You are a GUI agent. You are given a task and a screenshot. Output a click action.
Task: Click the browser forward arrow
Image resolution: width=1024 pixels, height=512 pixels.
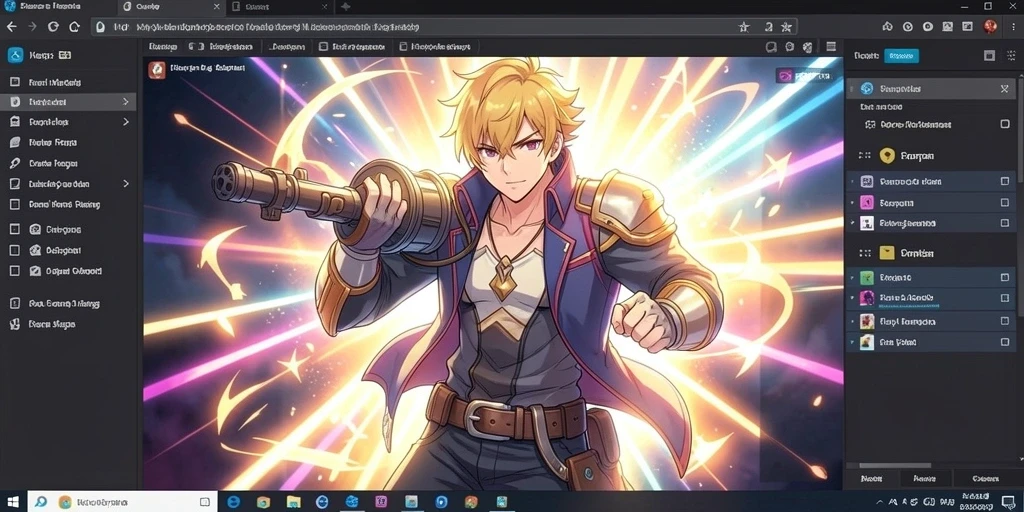tap(32, 27)
